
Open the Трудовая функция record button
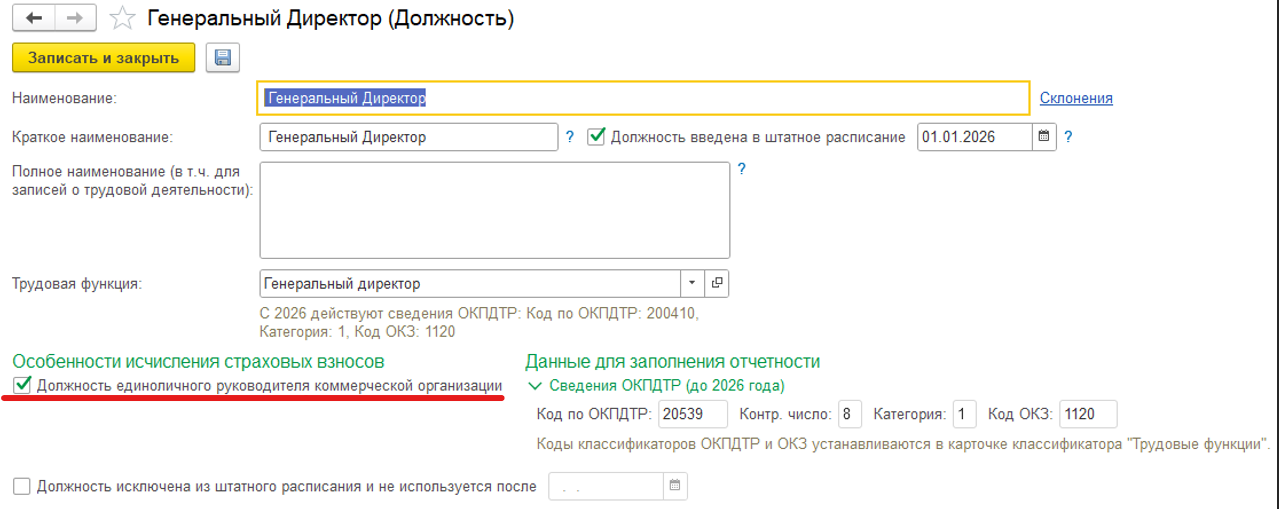pyautogui.click(x=717, y=284)
